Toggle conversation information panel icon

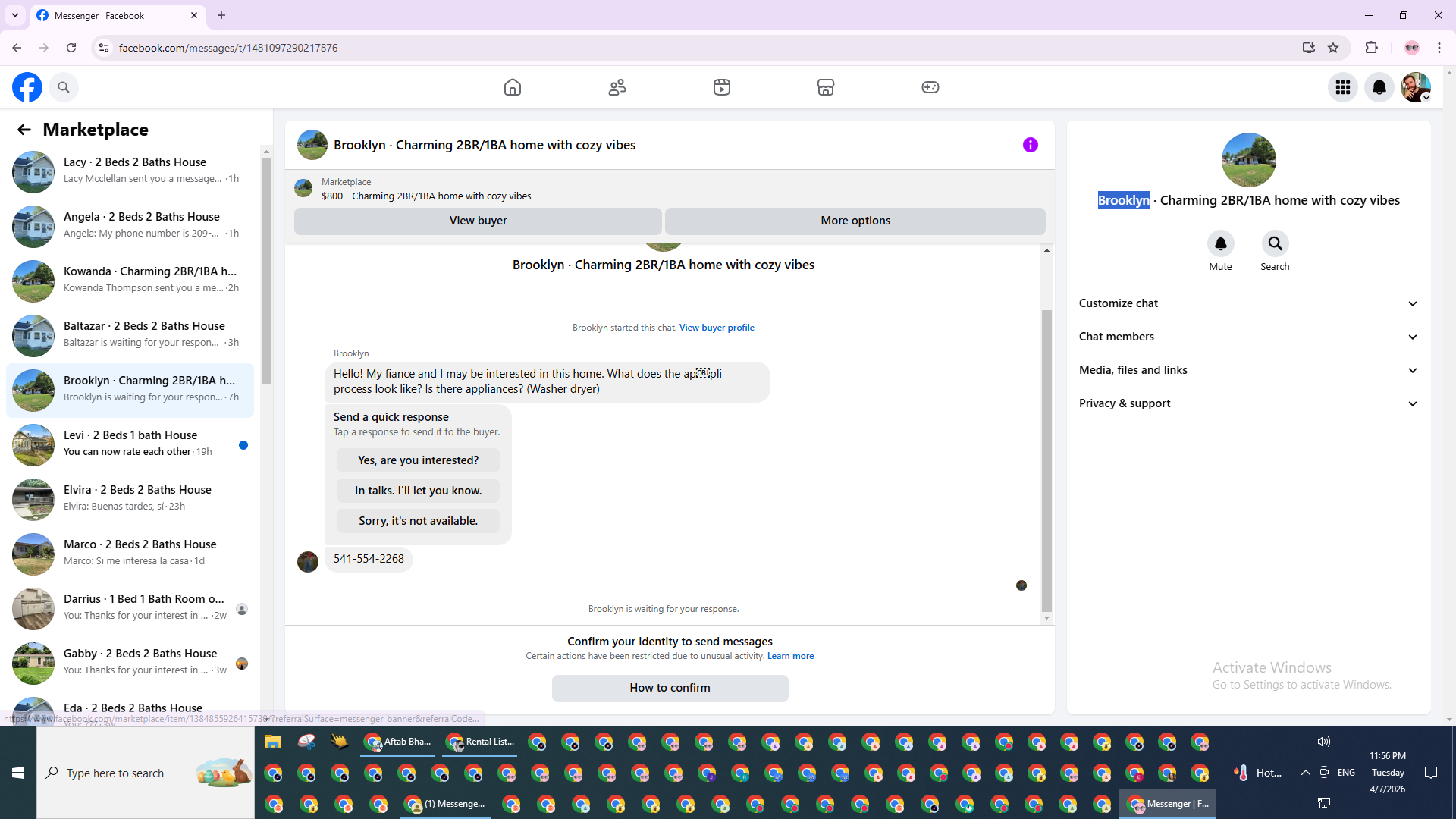click(x=1030, y=145)
